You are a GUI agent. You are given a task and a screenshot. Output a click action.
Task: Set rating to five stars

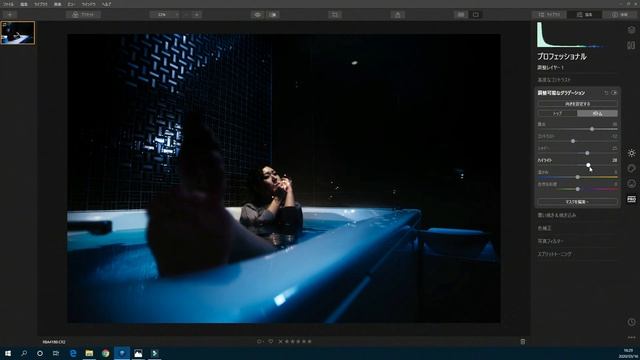coord(309,341)
